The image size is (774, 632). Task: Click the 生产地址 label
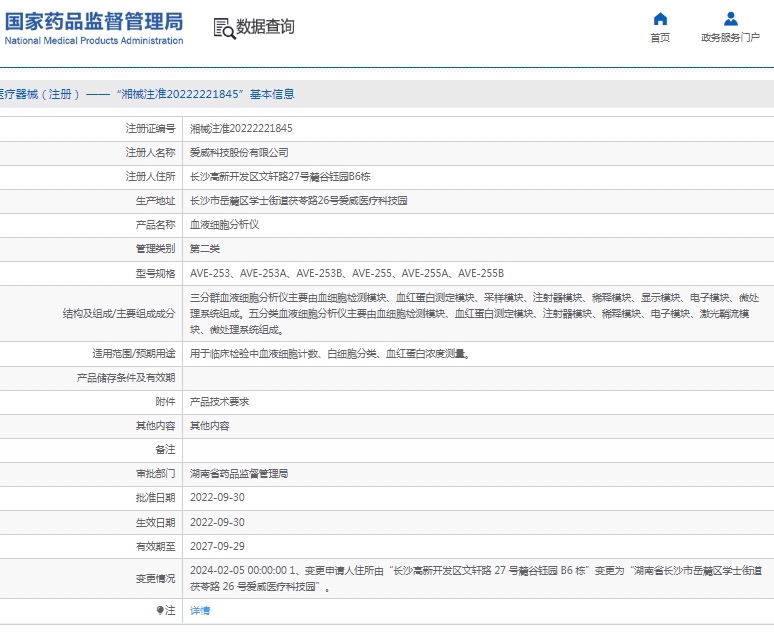(155, 201)
